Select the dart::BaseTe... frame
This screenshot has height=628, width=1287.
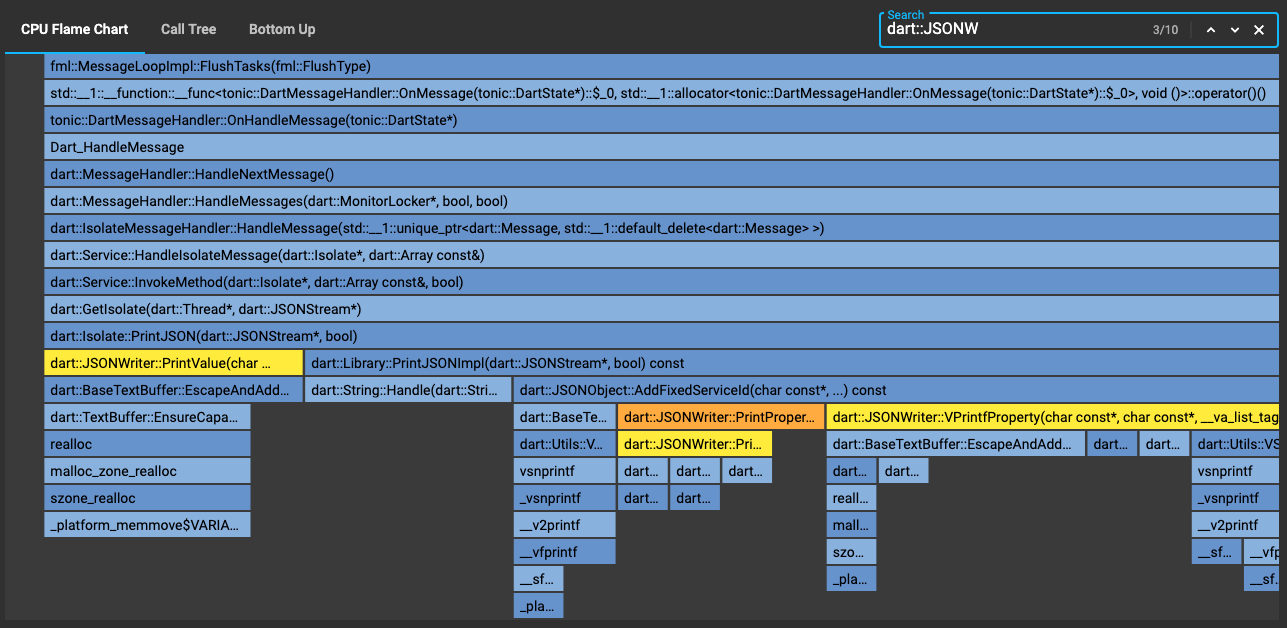(565, 417)
